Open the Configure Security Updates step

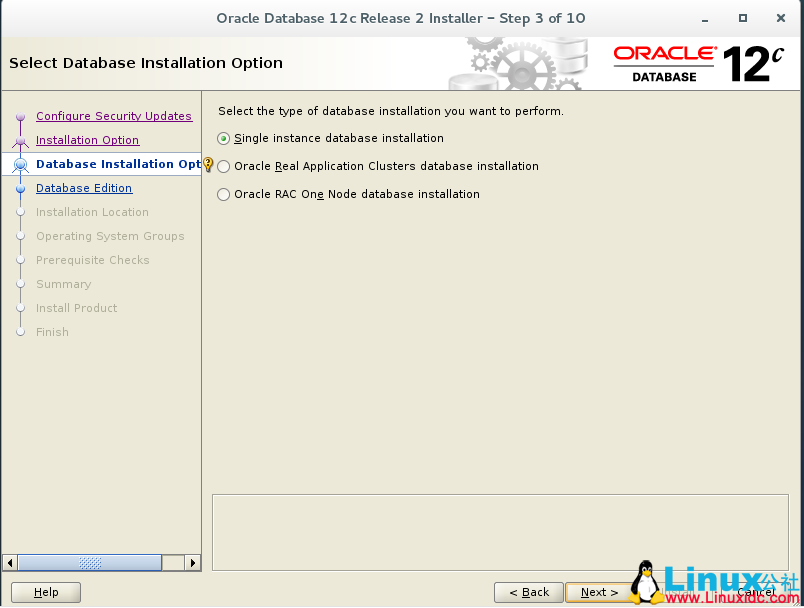[x=113, y=116]
